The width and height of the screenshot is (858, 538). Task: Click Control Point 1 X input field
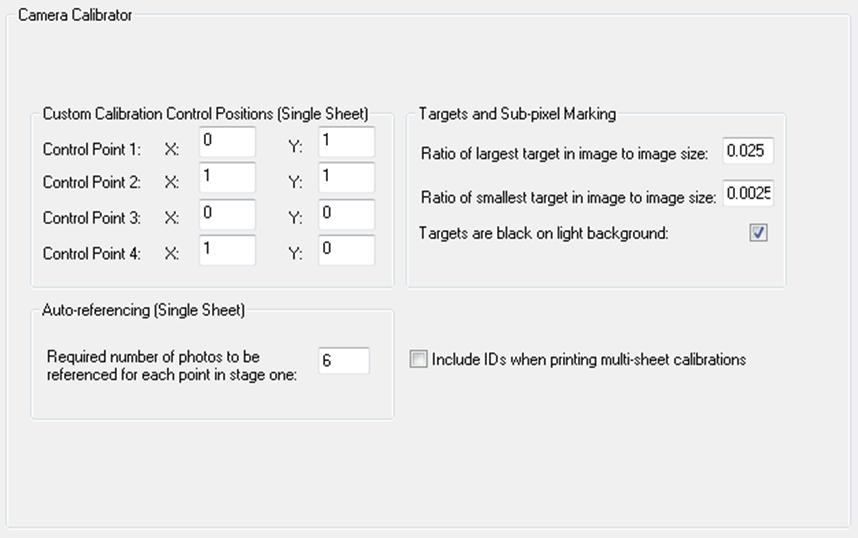(x=227, y=142)
